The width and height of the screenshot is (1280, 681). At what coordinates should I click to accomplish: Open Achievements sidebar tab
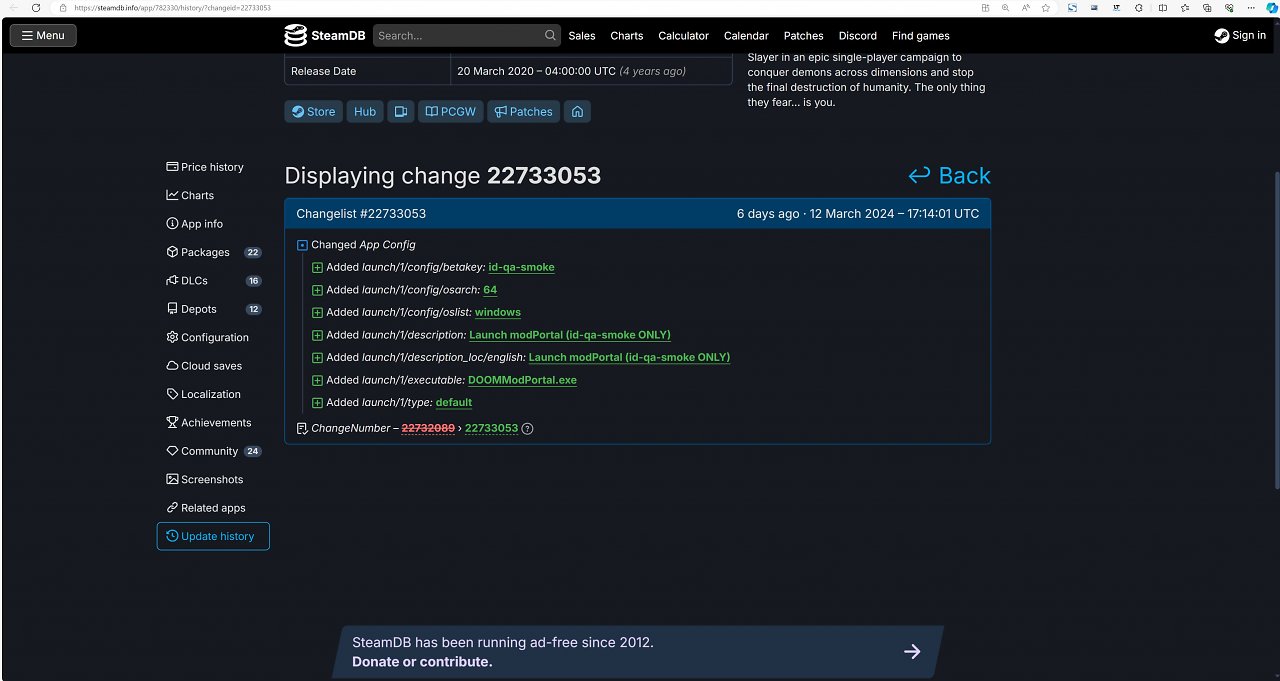[213, 423]
